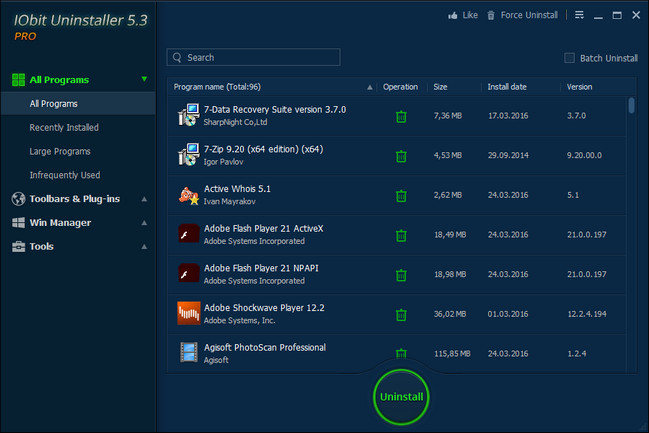Open the hamburger options menu

click(579, 15)
